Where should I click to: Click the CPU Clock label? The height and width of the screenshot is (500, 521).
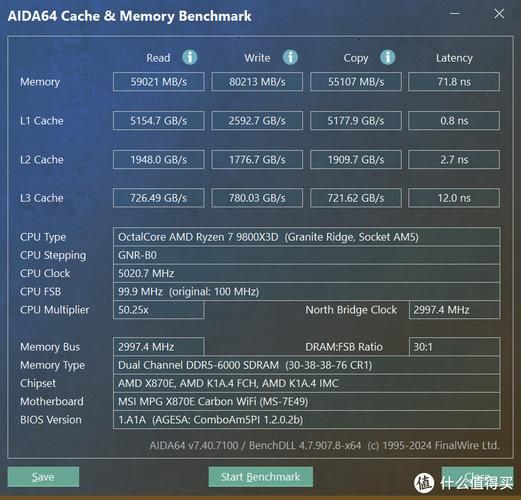click(45, 274)
